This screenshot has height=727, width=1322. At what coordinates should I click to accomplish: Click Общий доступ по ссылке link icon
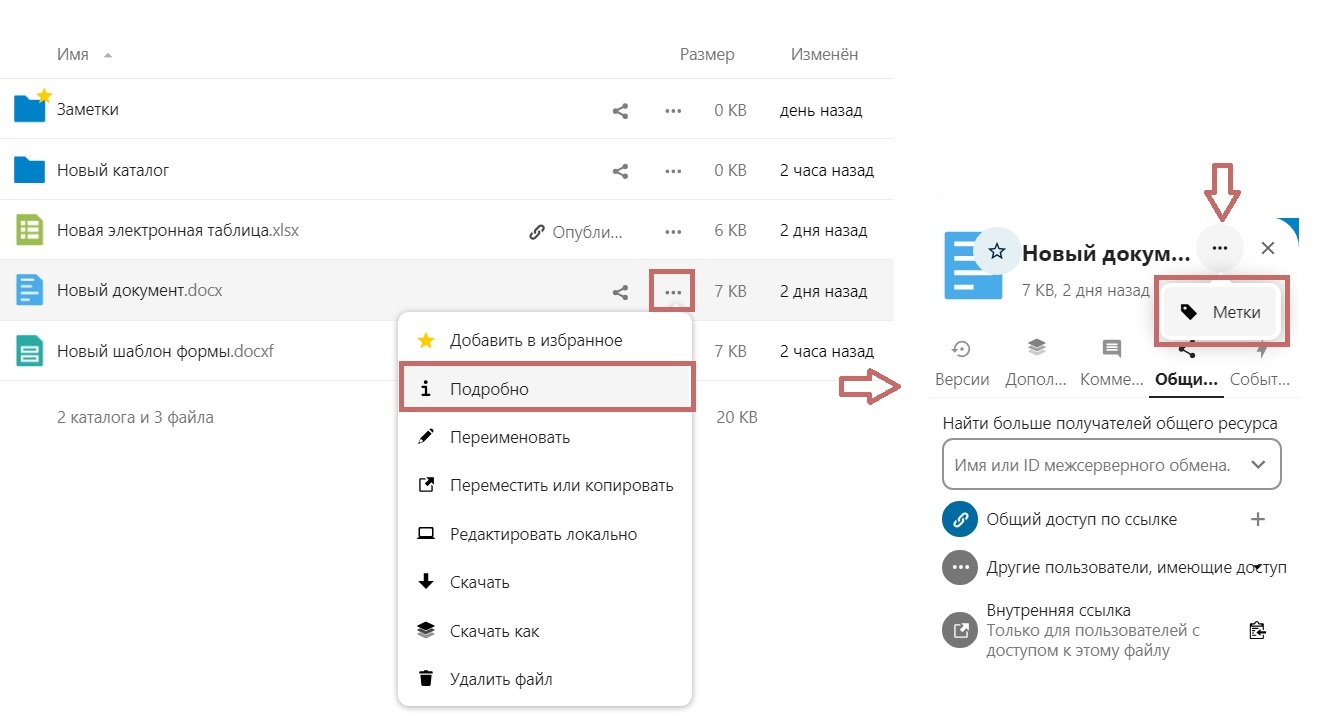[x=959, y=519]
